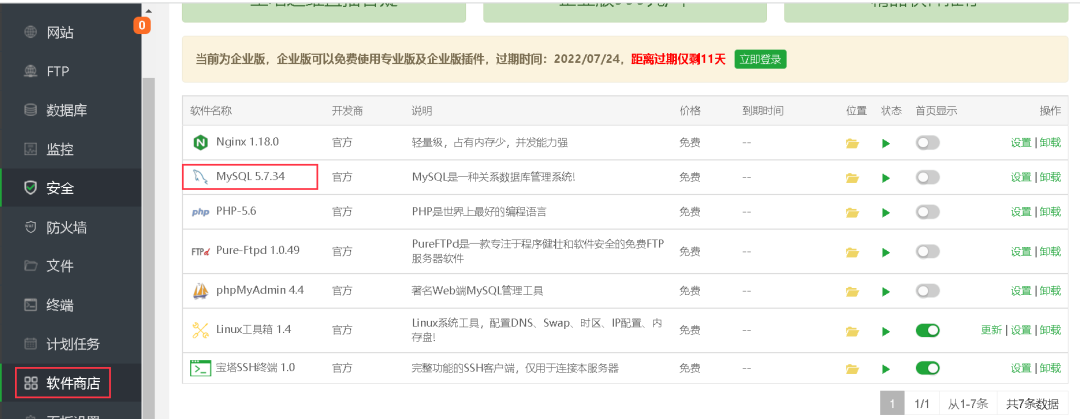Click the Nginx 1.18.0 software name
Screen dimensions: 1080x419
[x=247, y=143]
